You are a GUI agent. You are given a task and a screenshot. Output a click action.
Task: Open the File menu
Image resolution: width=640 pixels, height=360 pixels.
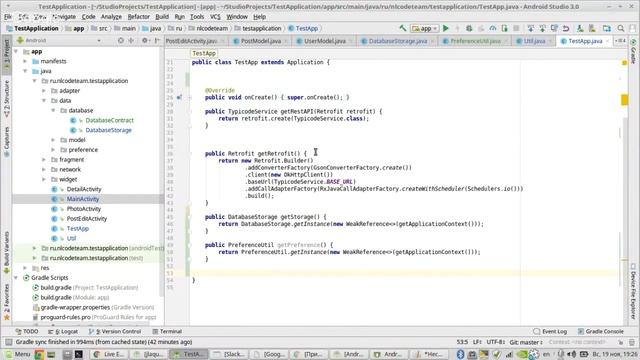point(8,17)
